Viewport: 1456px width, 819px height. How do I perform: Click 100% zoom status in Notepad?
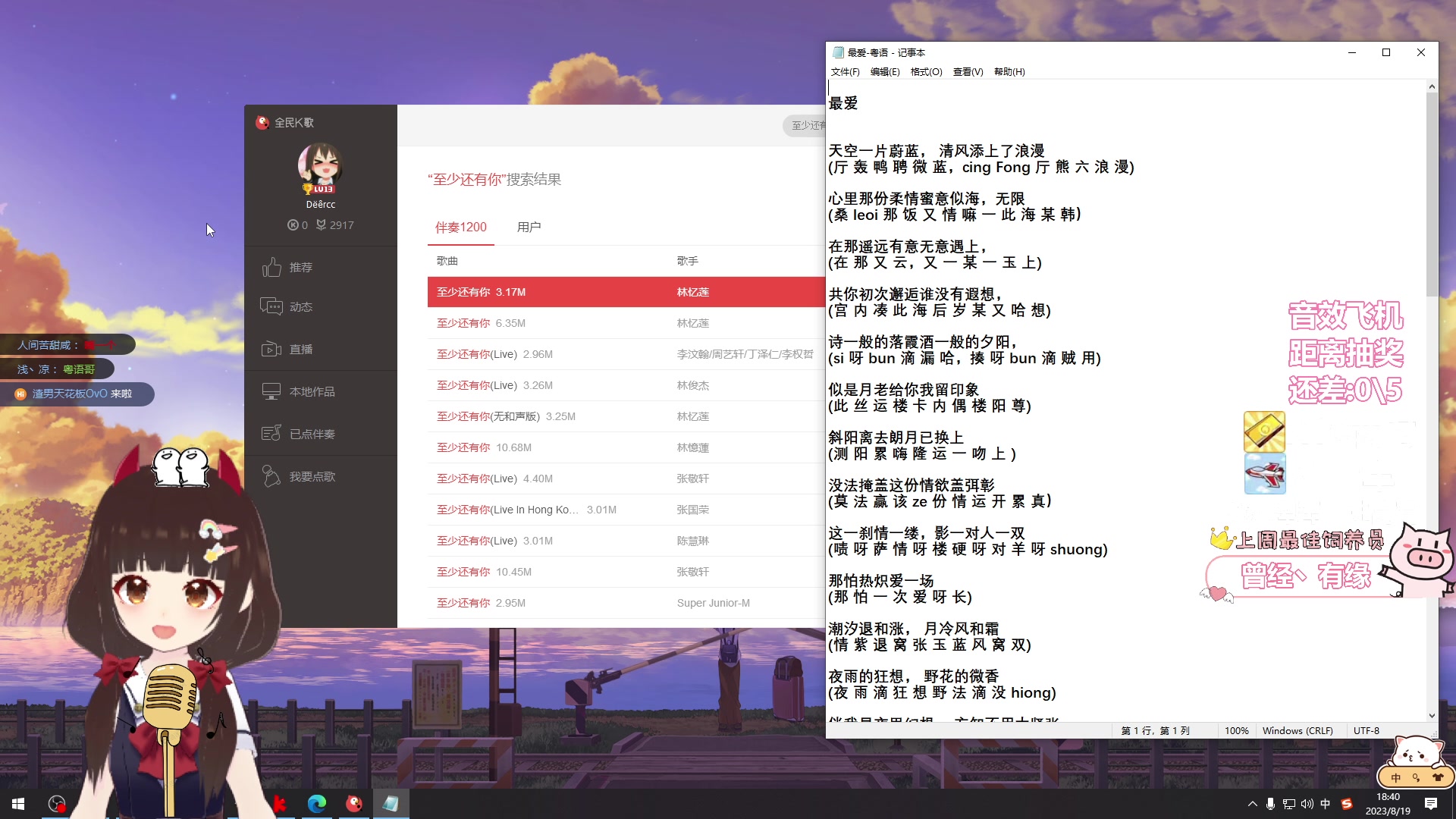1236,731
